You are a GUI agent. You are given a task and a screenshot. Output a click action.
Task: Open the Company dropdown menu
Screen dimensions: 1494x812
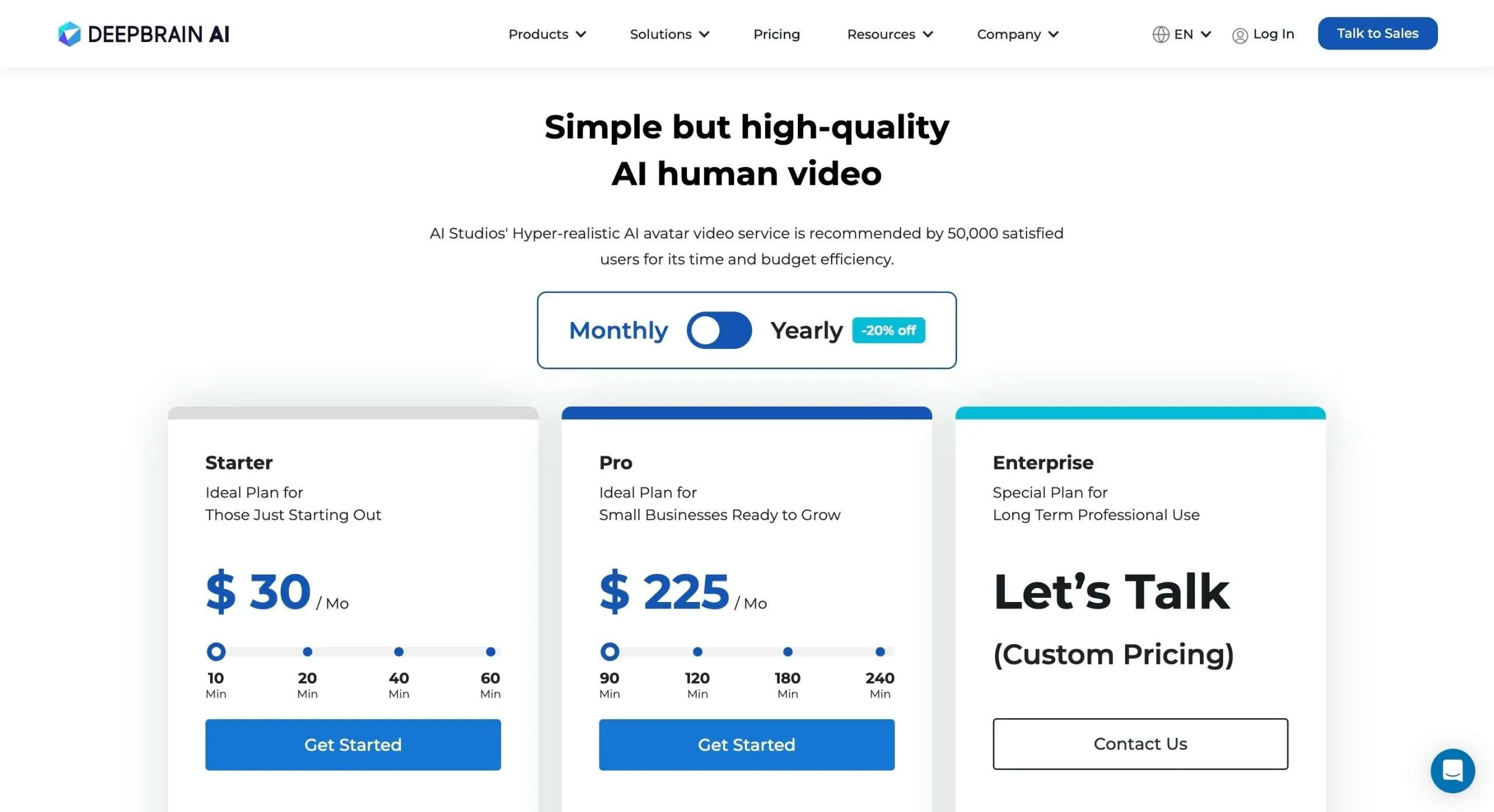tap(1017, 34)
